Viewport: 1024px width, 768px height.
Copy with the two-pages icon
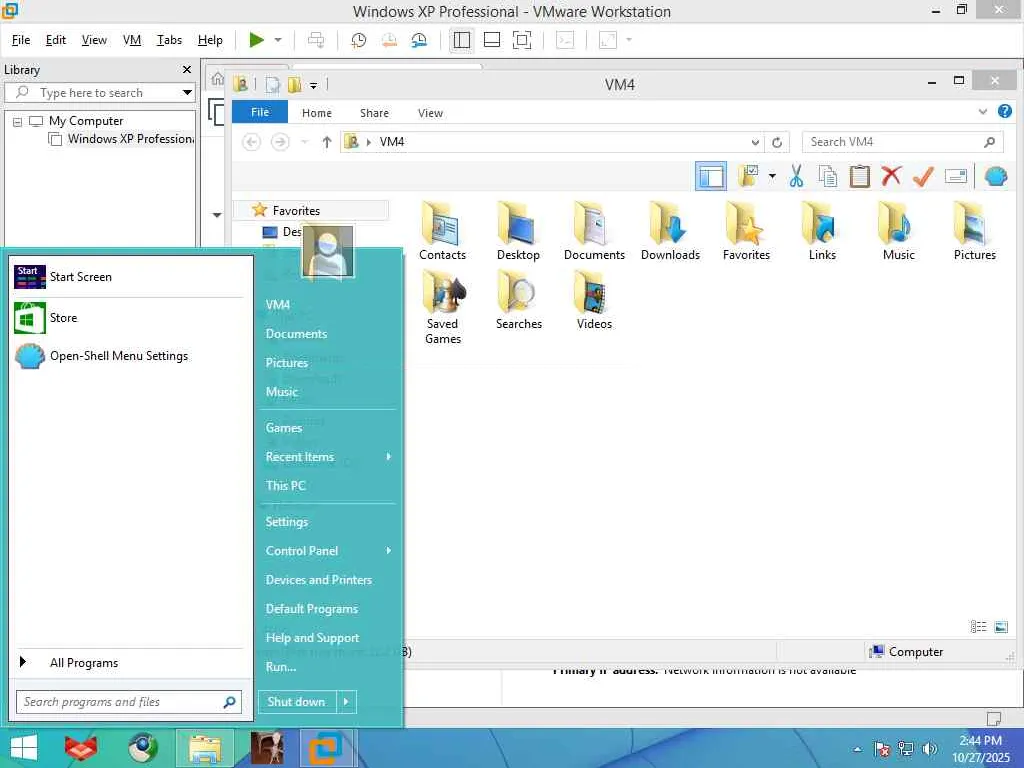point(828,176)
